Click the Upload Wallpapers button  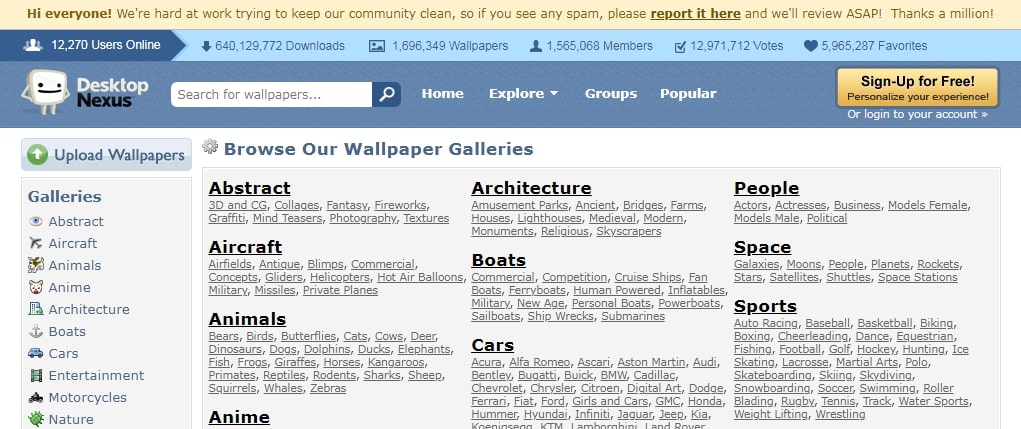(x=106, y=155)
